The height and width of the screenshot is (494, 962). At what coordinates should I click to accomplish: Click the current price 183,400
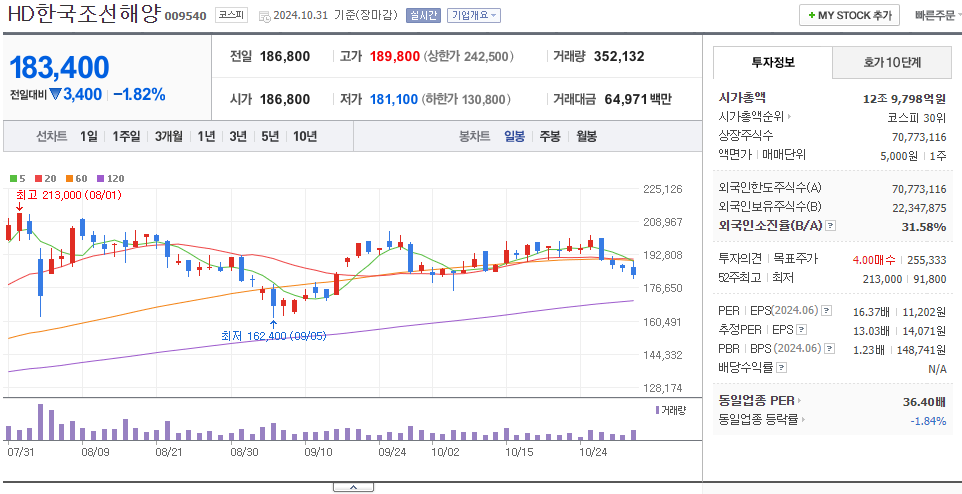point(60,68)
